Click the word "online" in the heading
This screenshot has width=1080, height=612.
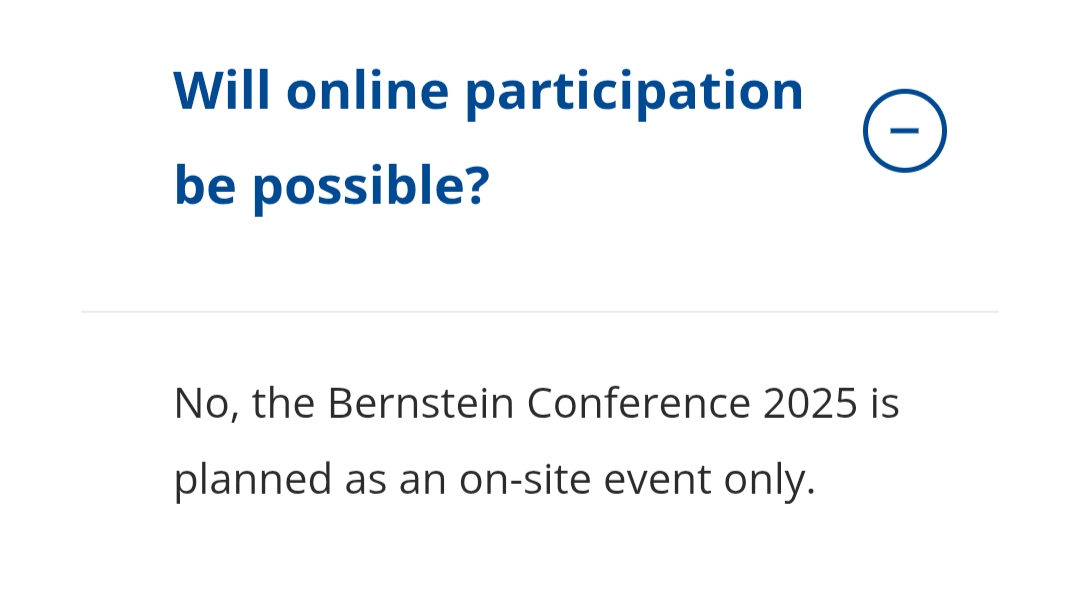coord(367,90)
